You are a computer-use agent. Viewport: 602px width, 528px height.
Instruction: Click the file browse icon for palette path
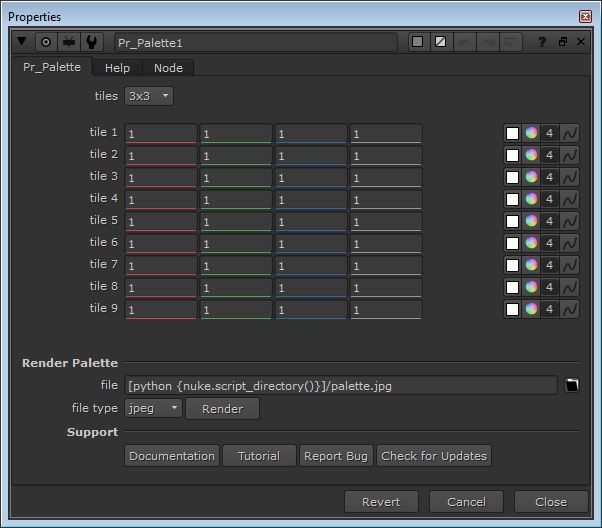pyautogui.click(x=572, y=386)
